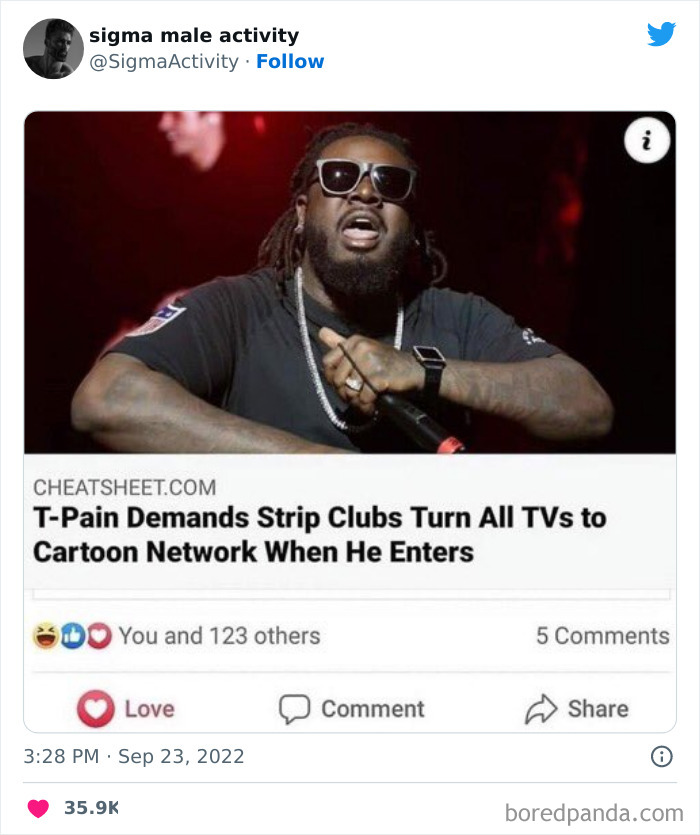The height and width of the screenshot is (835, 700).
Task: Open the 5 Comments list
Action: tap(603, 636)
